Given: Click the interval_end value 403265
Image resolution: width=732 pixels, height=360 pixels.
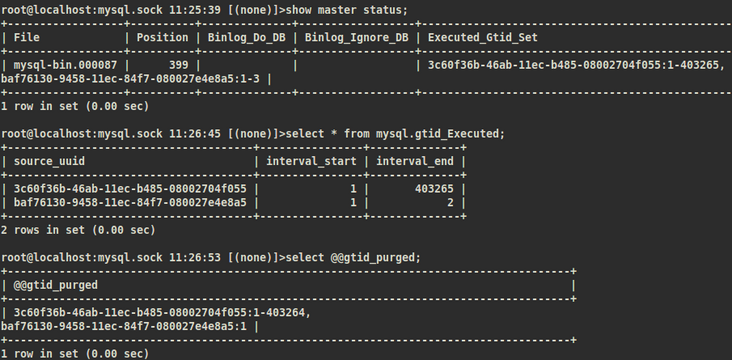Looking at the screenshot, I should point(434,189).
